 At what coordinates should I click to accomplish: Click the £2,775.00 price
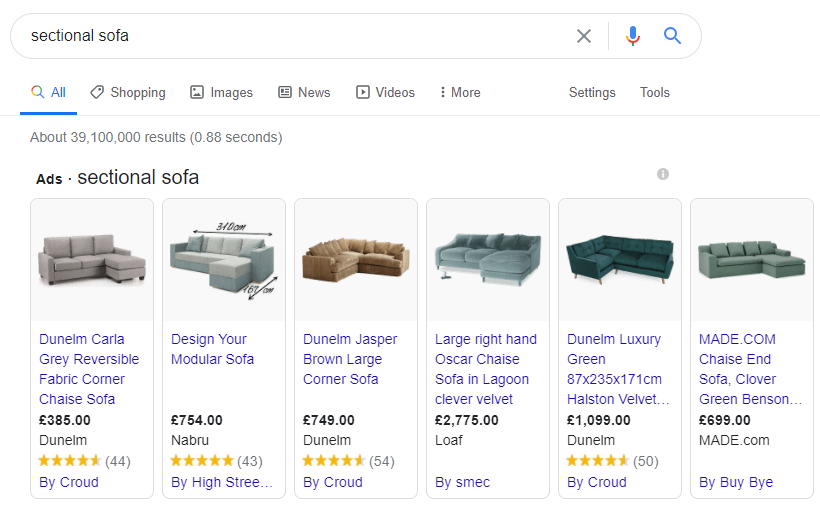466,420
